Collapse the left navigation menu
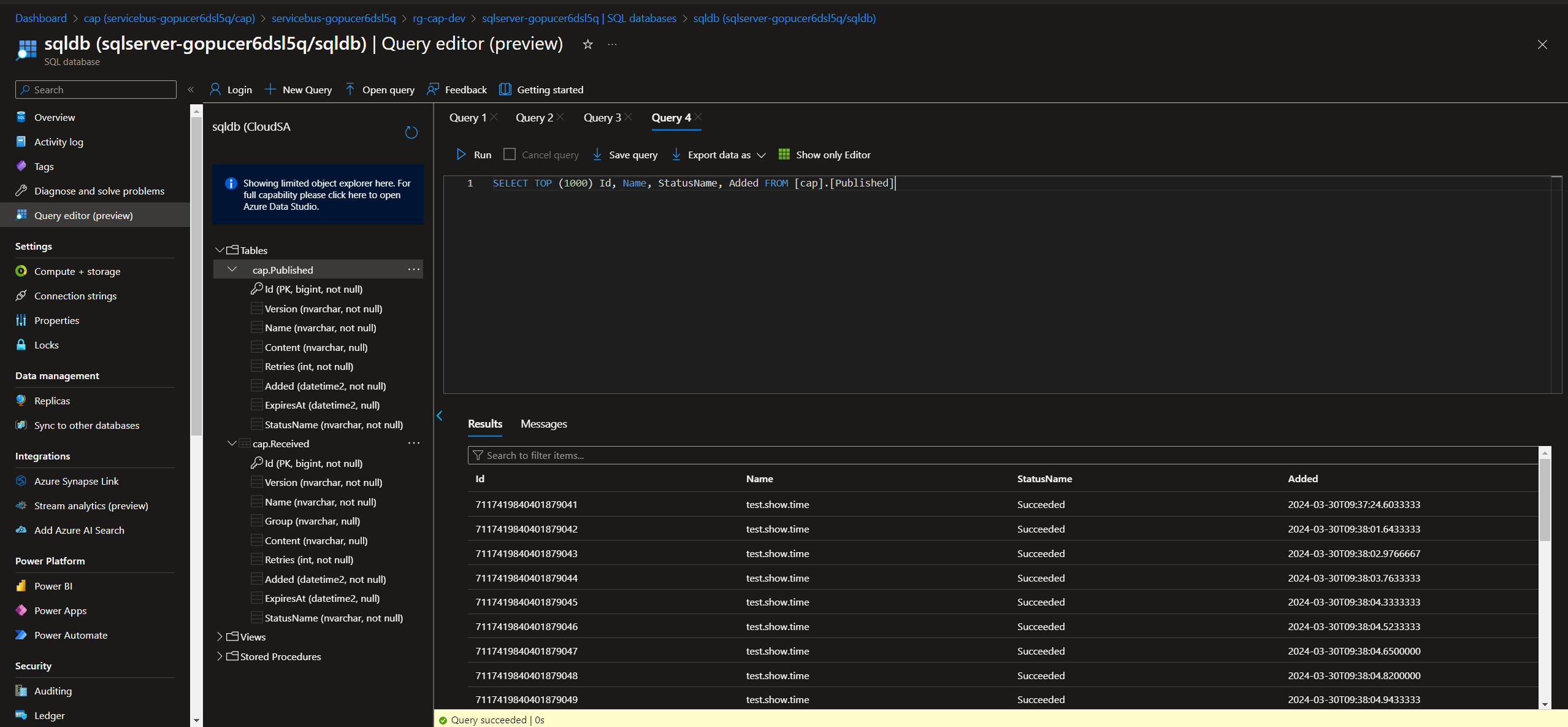Screen dimensions: 1568x727 coord(191,90)
